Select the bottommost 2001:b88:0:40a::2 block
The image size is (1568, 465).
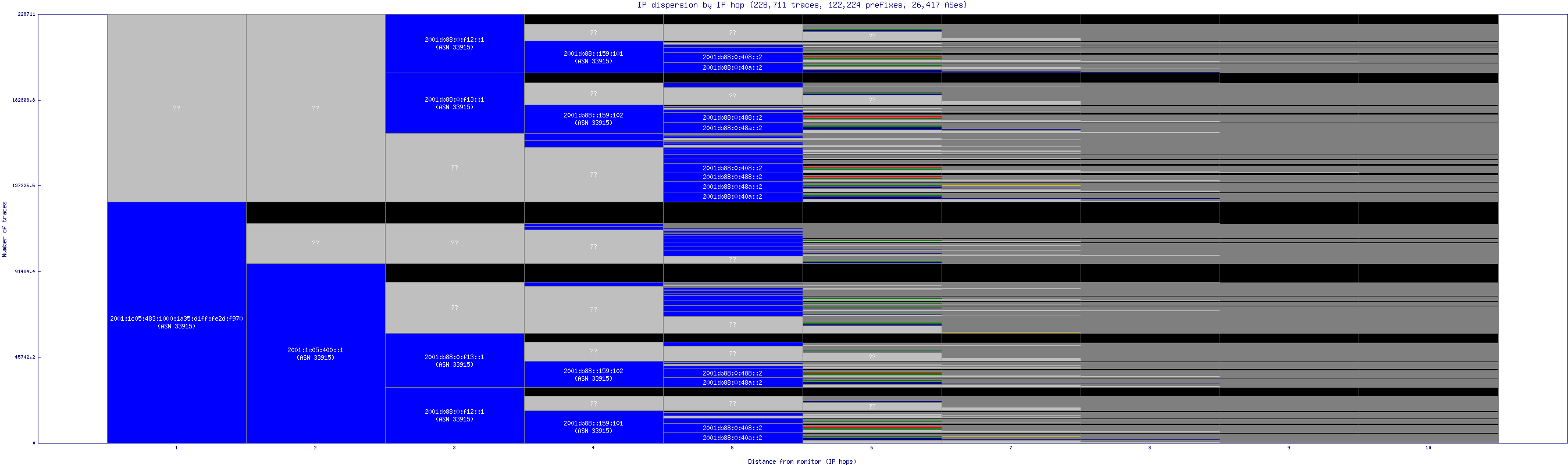tap(733, 438)
